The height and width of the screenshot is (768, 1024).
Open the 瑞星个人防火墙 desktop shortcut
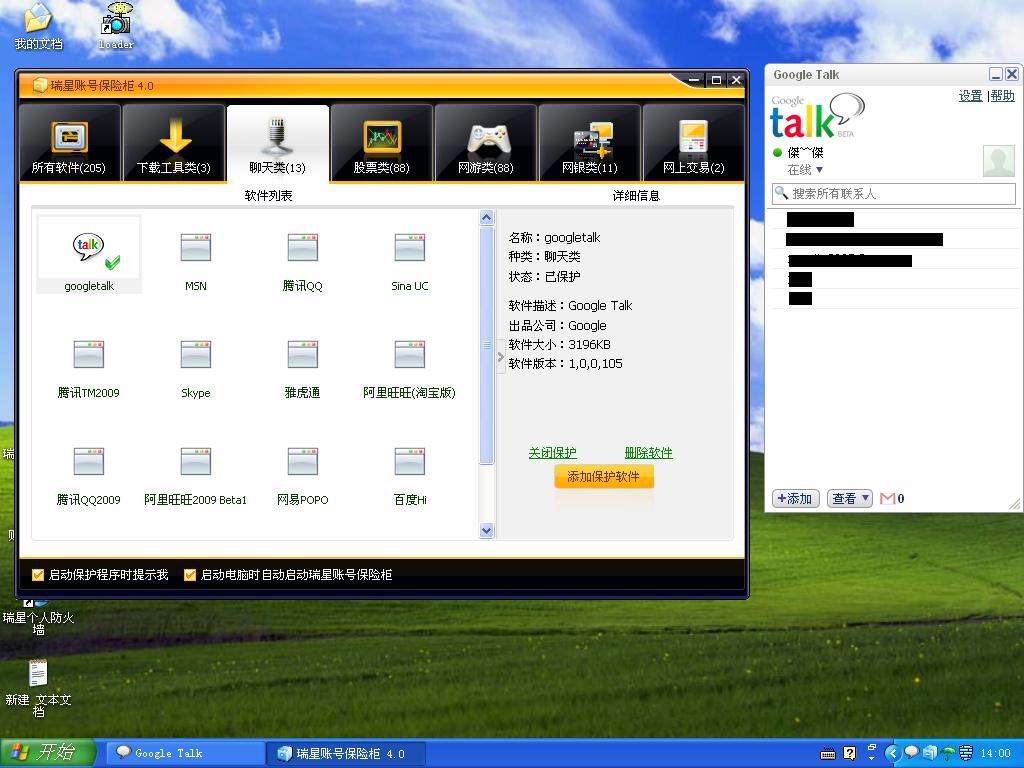click(38, 616)
